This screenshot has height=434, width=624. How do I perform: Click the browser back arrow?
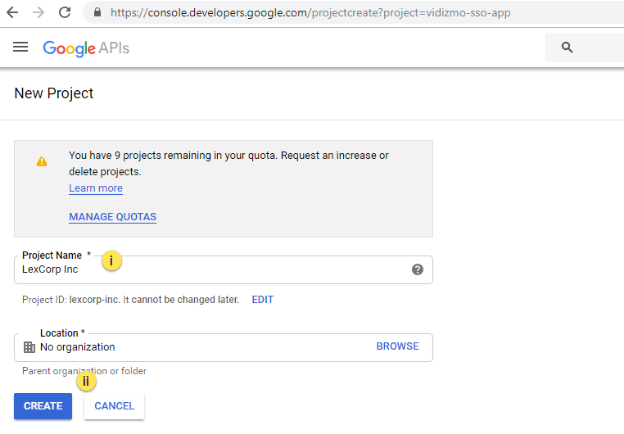(13, 13)
